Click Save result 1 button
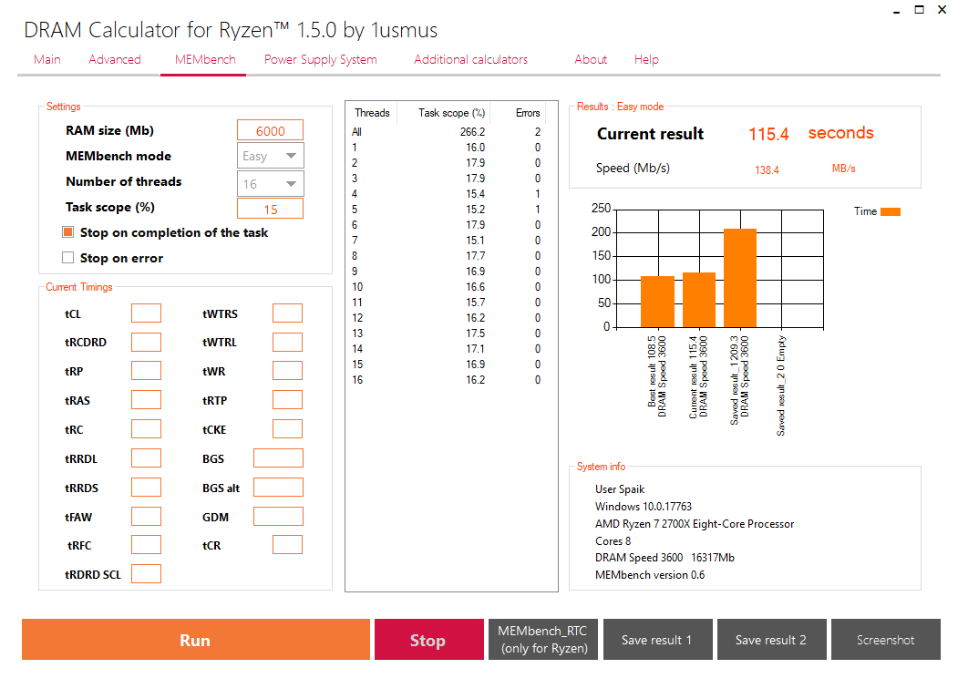The height and width of the screenshot is (688, 958). [657, 640]
